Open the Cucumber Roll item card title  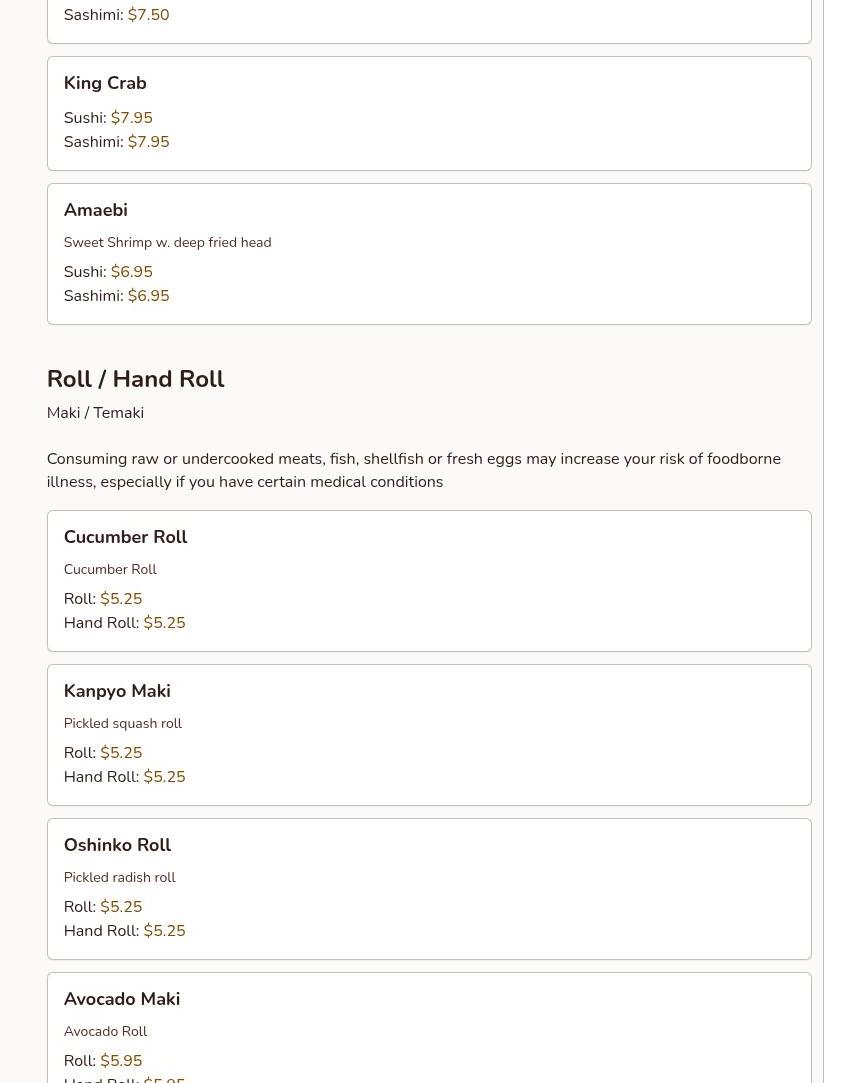point(125,537)
